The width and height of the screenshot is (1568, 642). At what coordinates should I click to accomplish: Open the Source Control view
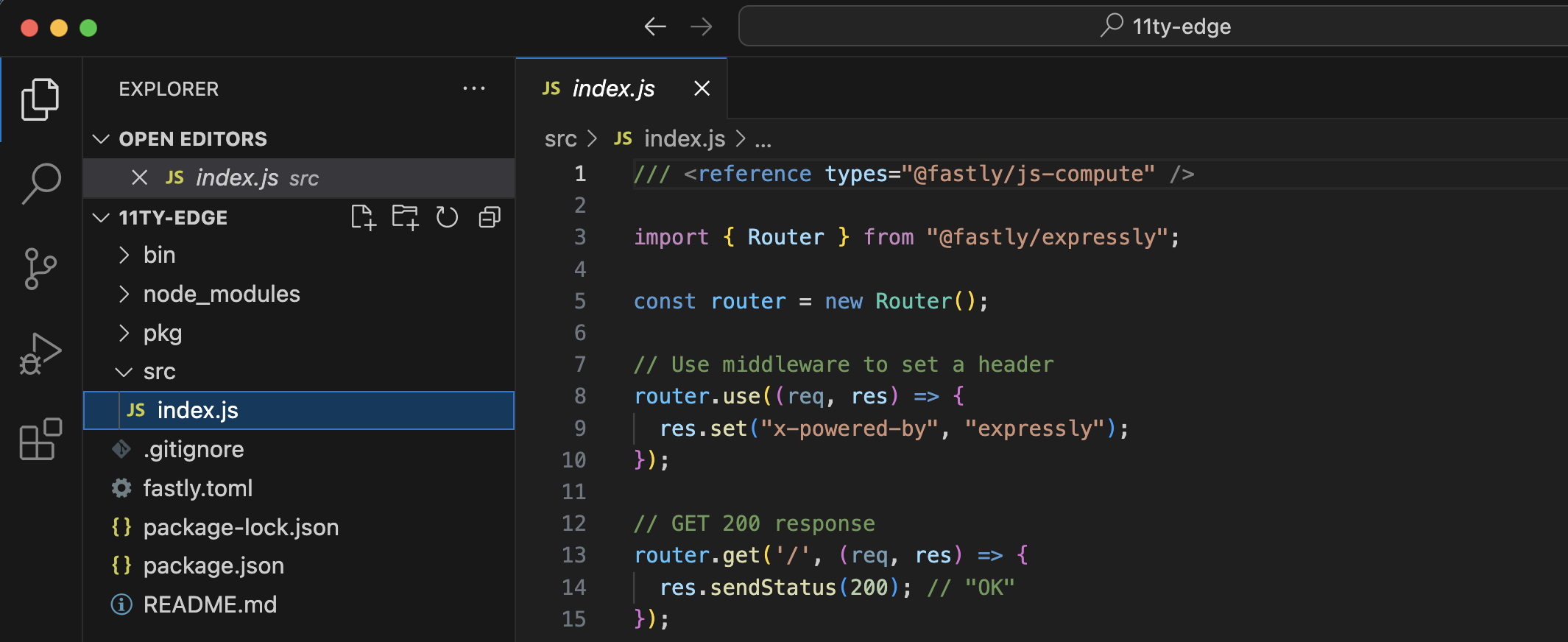coord(40,269)
